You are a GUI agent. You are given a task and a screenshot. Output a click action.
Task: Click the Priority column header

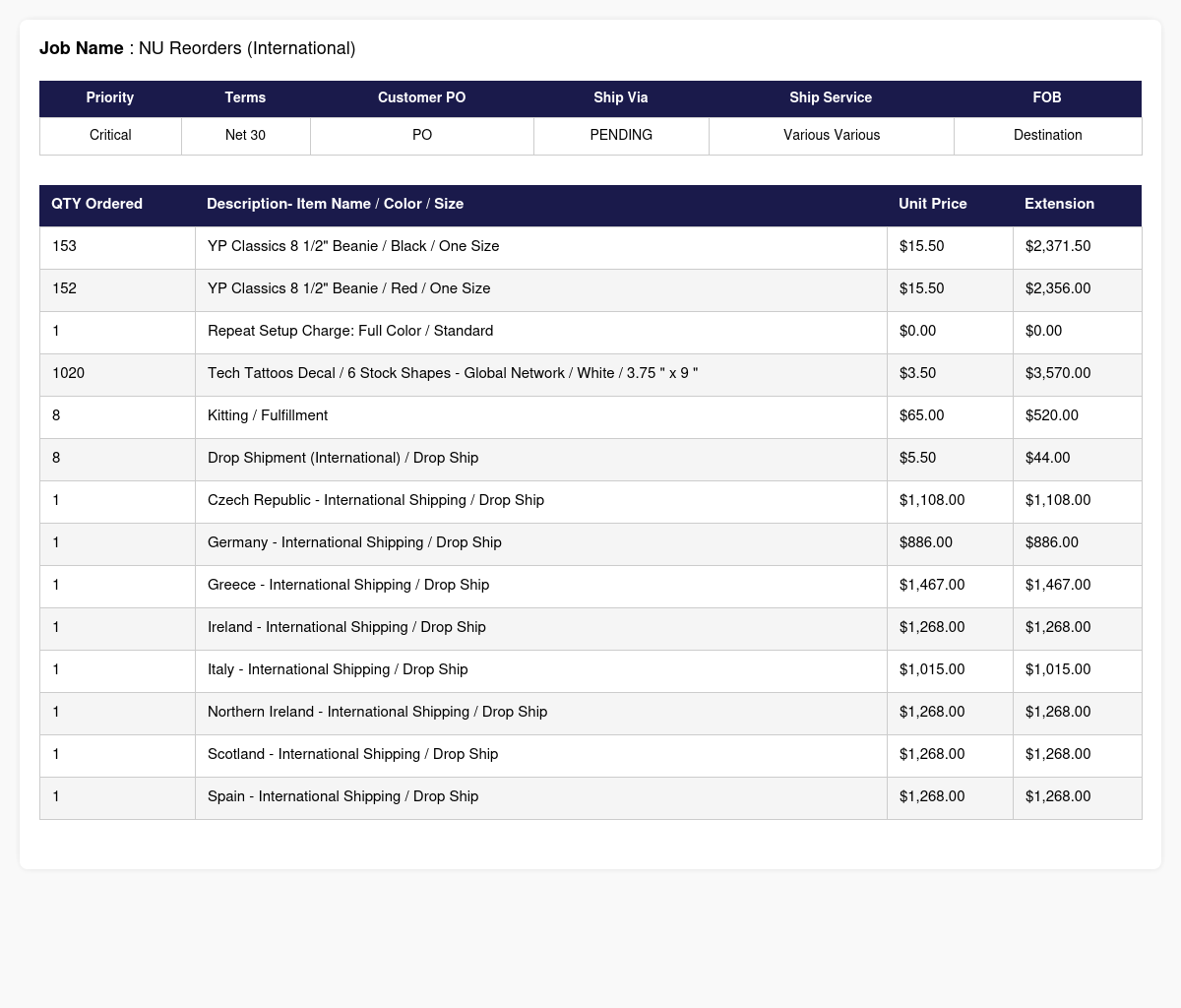point(110,98)
